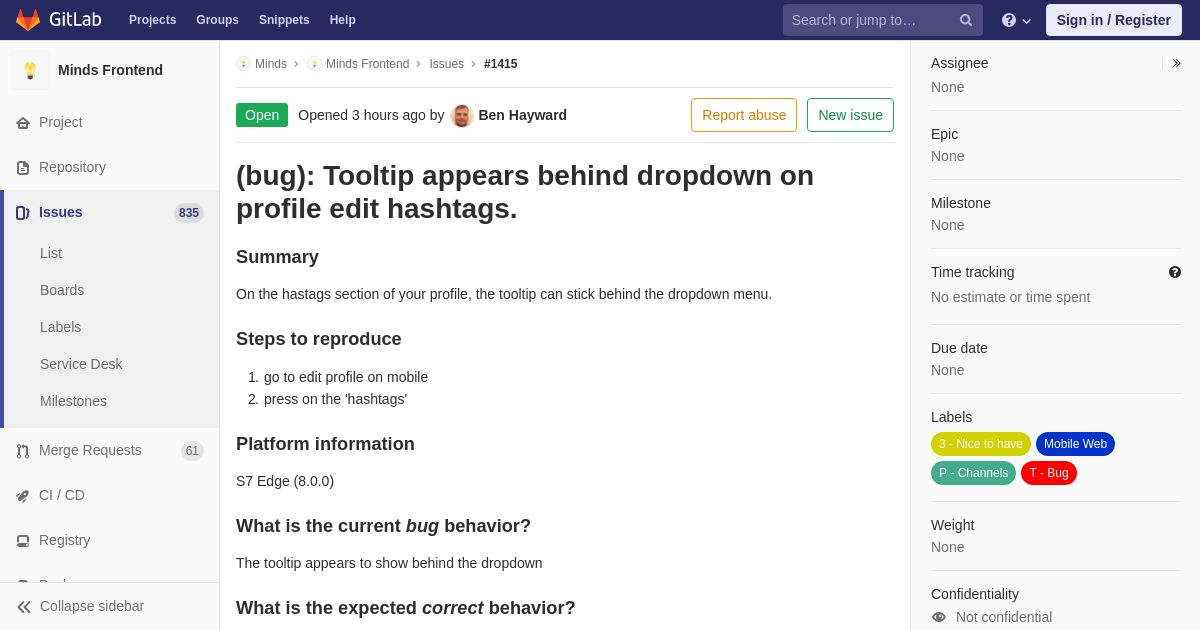Click the search magnifier icon
The height and width of the screenshot is (630, 1200).
966,20
